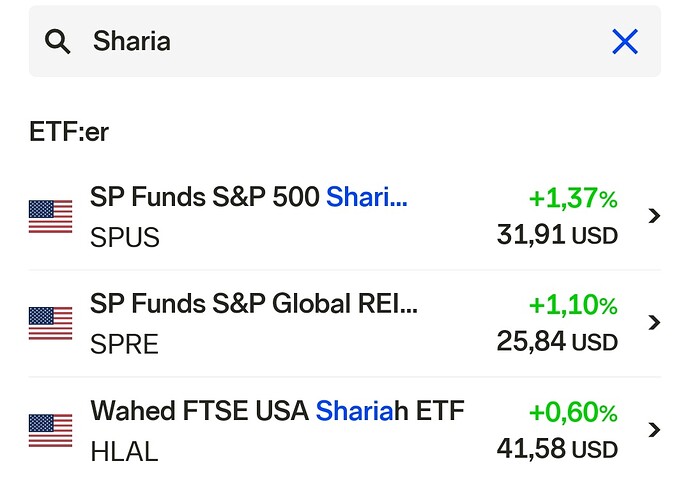Open SP Funds S&P 500 Sharia ETF
The height and width of the screenshot is (491, 690).
pos(249,198)
